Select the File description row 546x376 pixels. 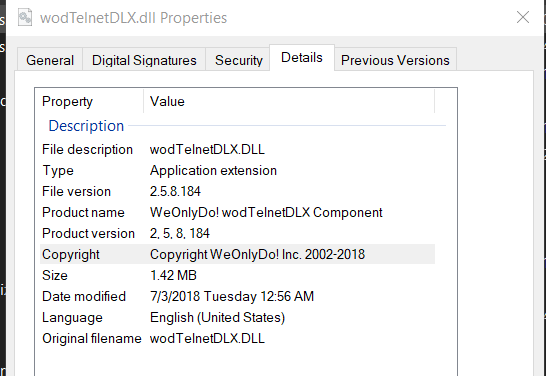tap(237, 149)
